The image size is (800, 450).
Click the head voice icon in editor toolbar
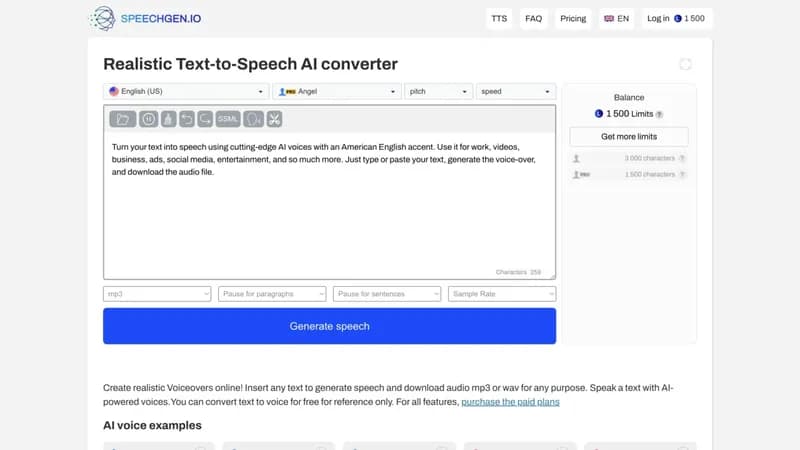pos(254,119)
